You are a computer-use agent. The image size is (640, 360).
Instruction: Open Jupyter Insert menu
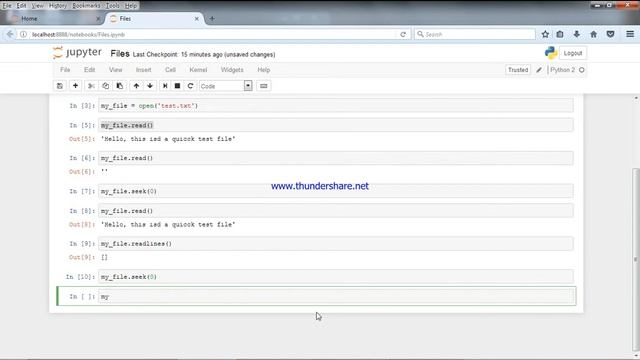(143, 70)
